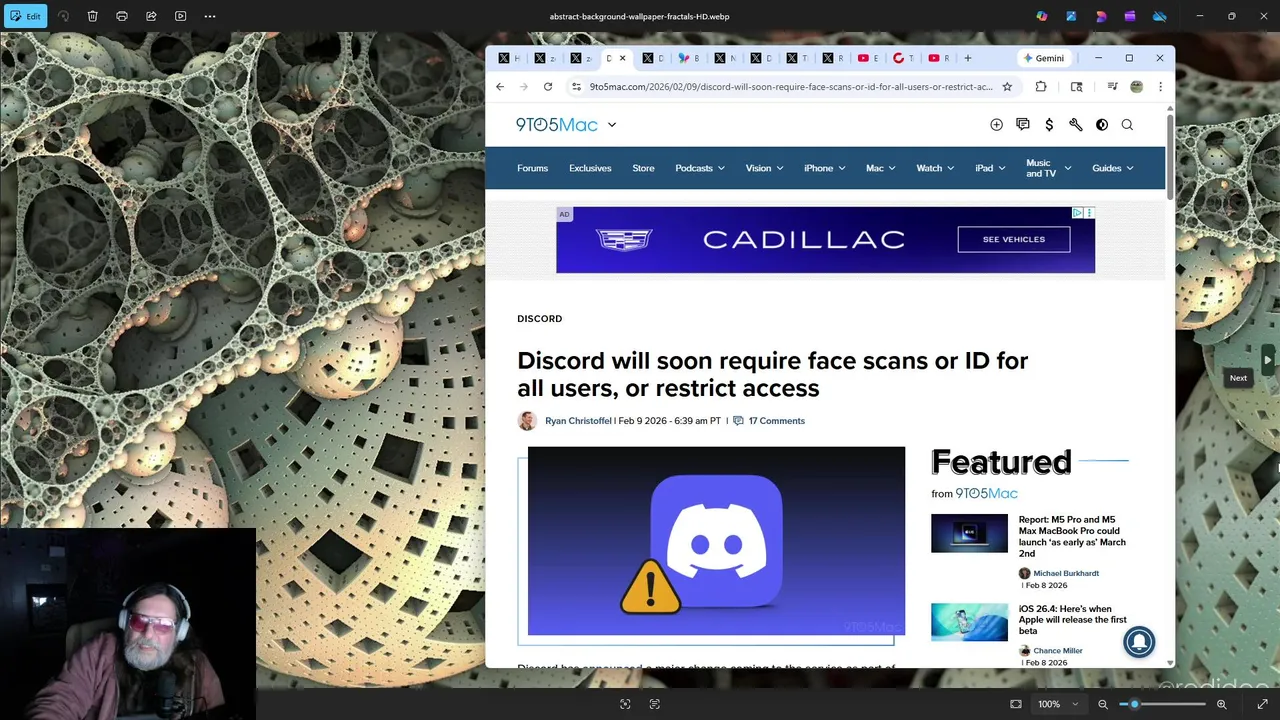Screen dimensions: 1280x720
Task: Click the print icon in Photos toolbar
Action: 122,16
